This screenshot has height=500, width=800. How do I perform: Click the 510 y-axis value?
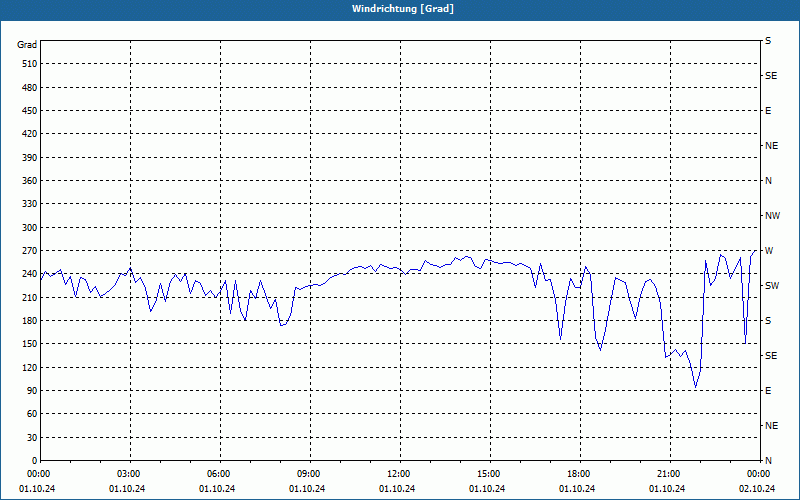[x=30, y=64]
